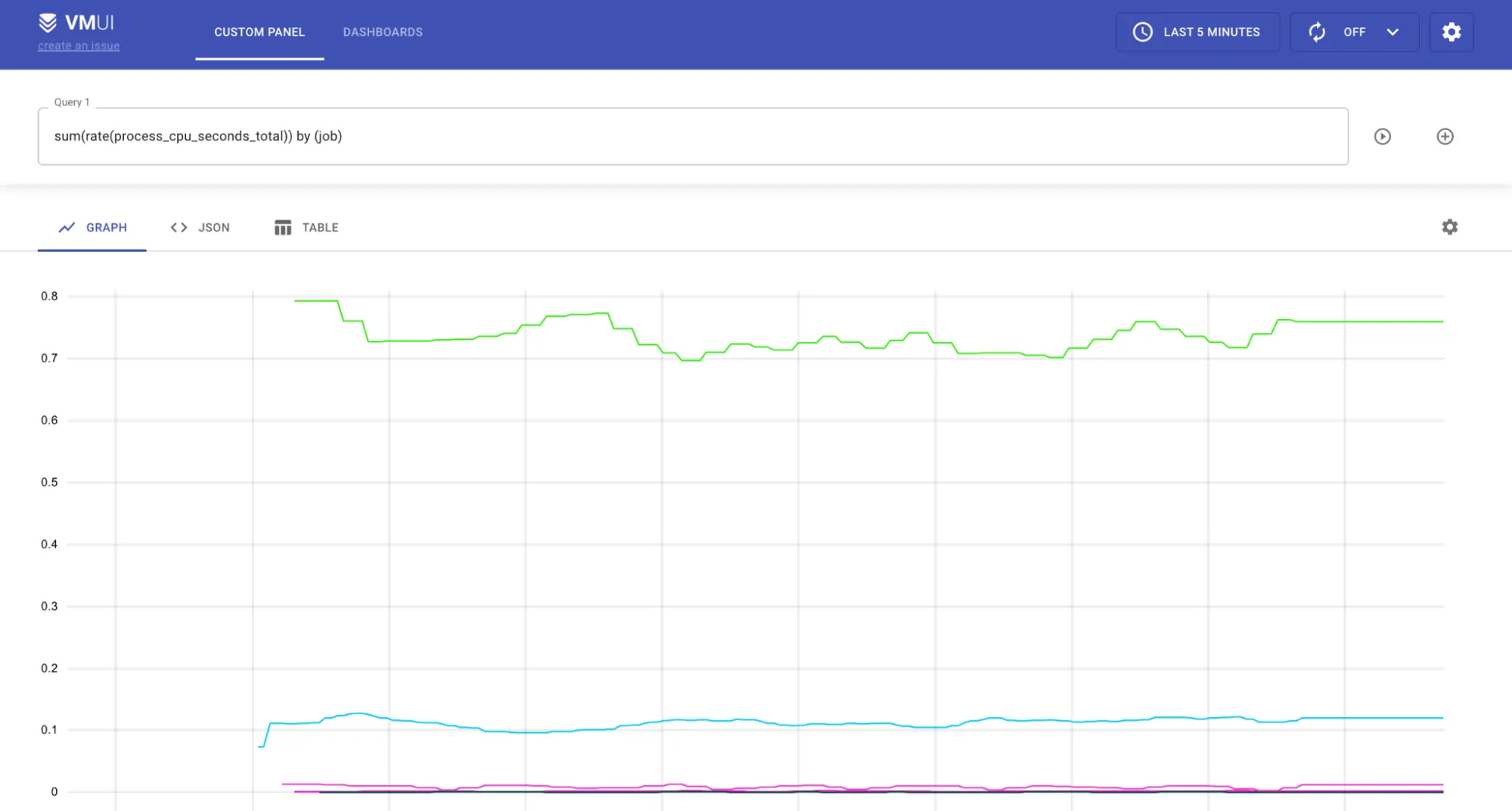Click the 'Query 1' field label

pos(72,102)
